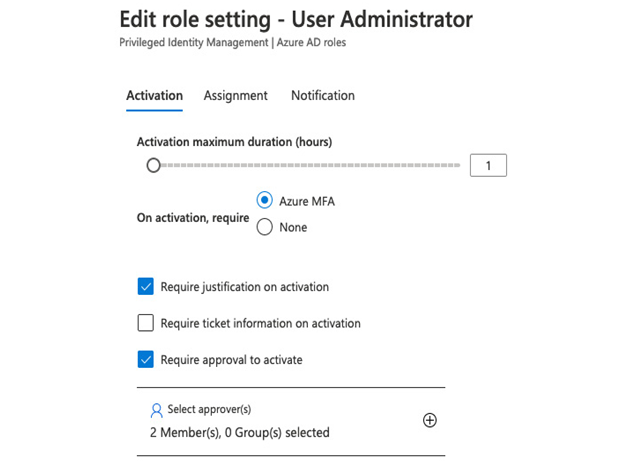Viewport: 628px width, 463px height.
Task: Click the Select approver(s) label
Action: [209, 409]
